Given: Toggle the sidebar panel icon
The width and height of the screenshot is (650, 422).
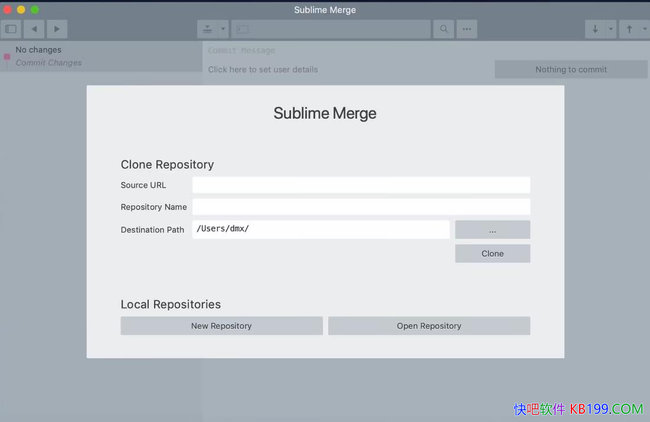Looking at the screenshot, I should [12, 29].
